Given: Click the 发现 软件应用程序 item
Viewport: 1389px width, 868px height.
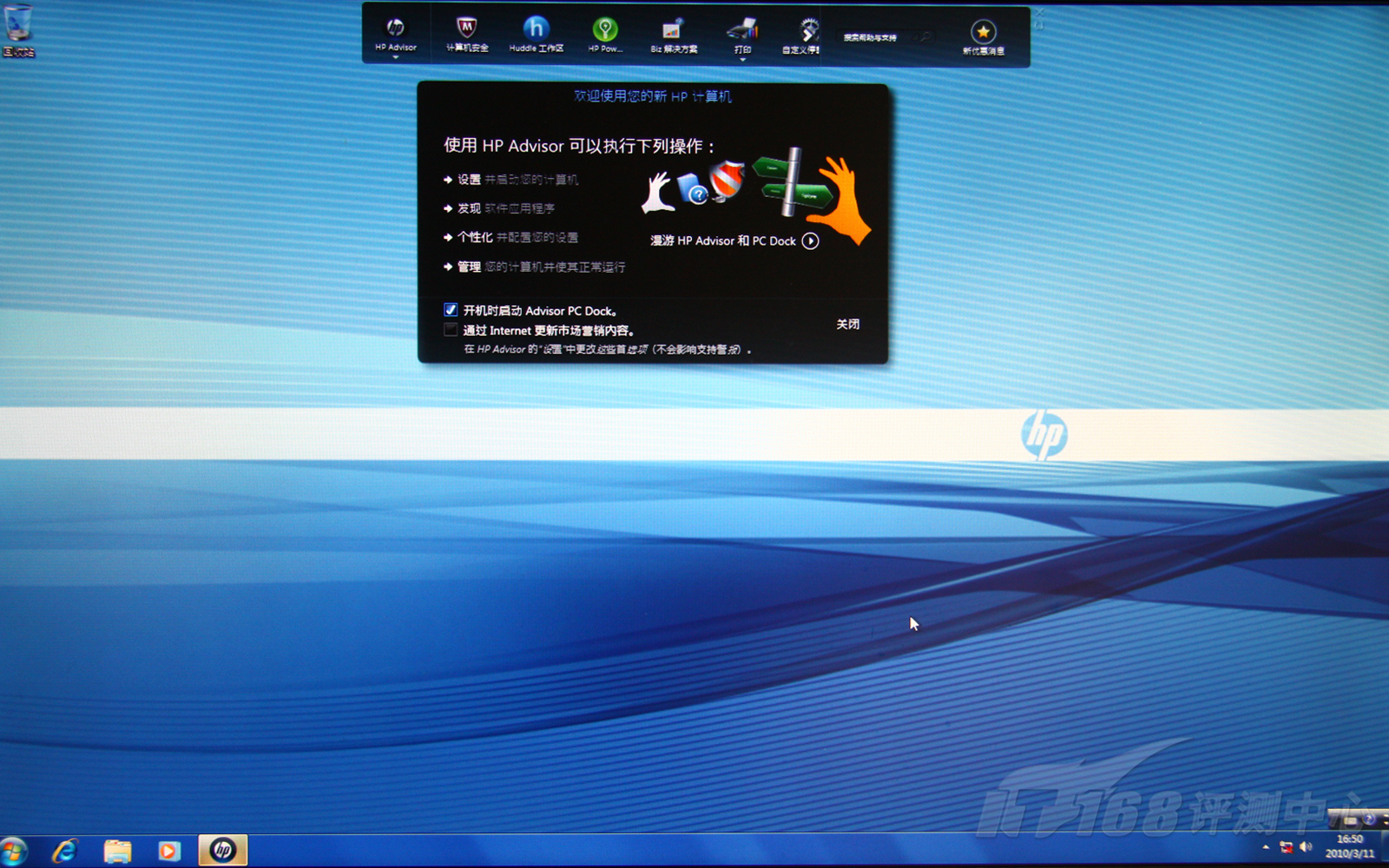Looking at the screenshot, I should click(x=499, y=208).
